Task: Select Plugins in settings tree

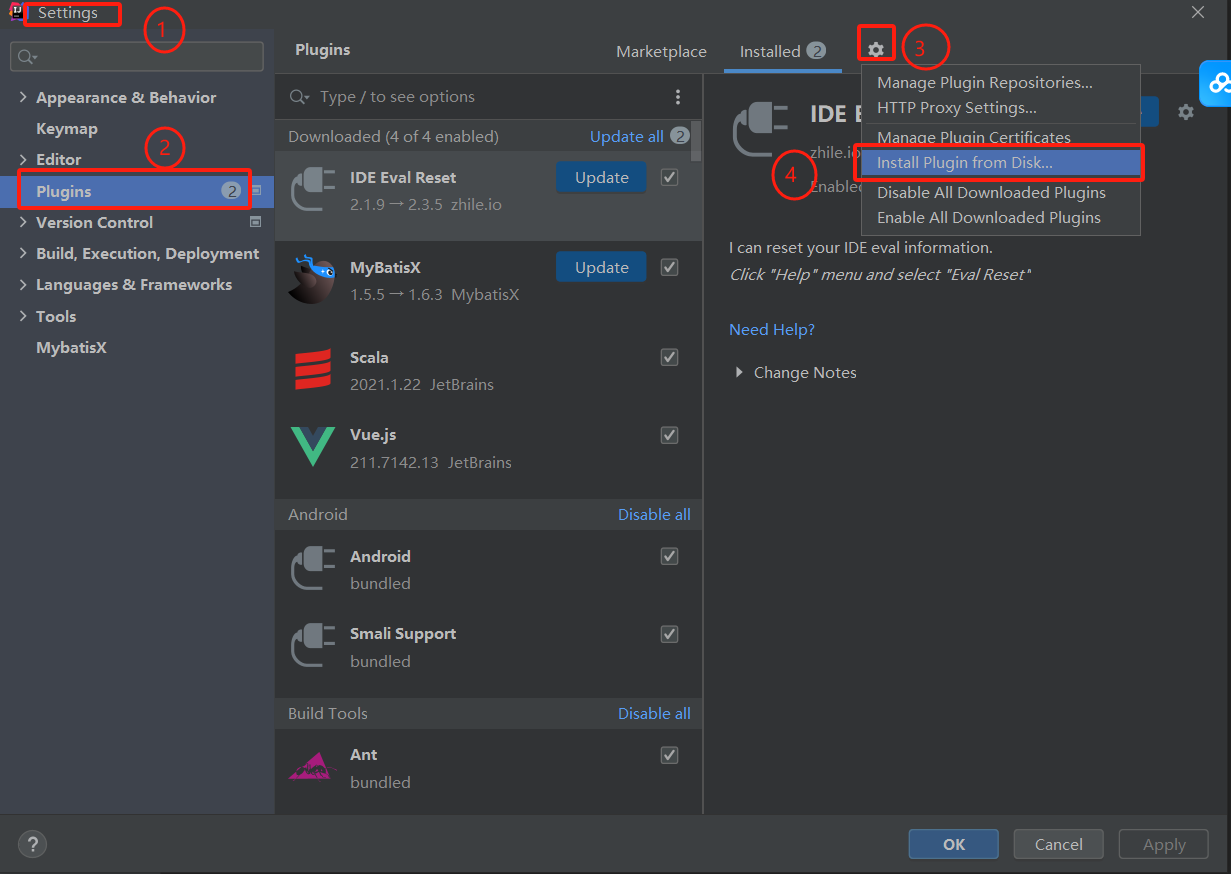Action: (137, 191)
